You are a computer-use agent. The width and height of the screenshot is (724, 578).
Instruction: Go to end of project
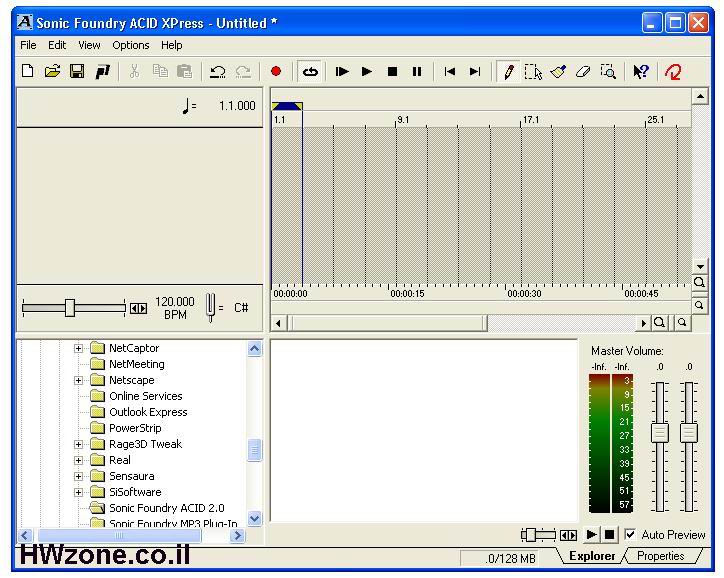(x=475, y=72)
